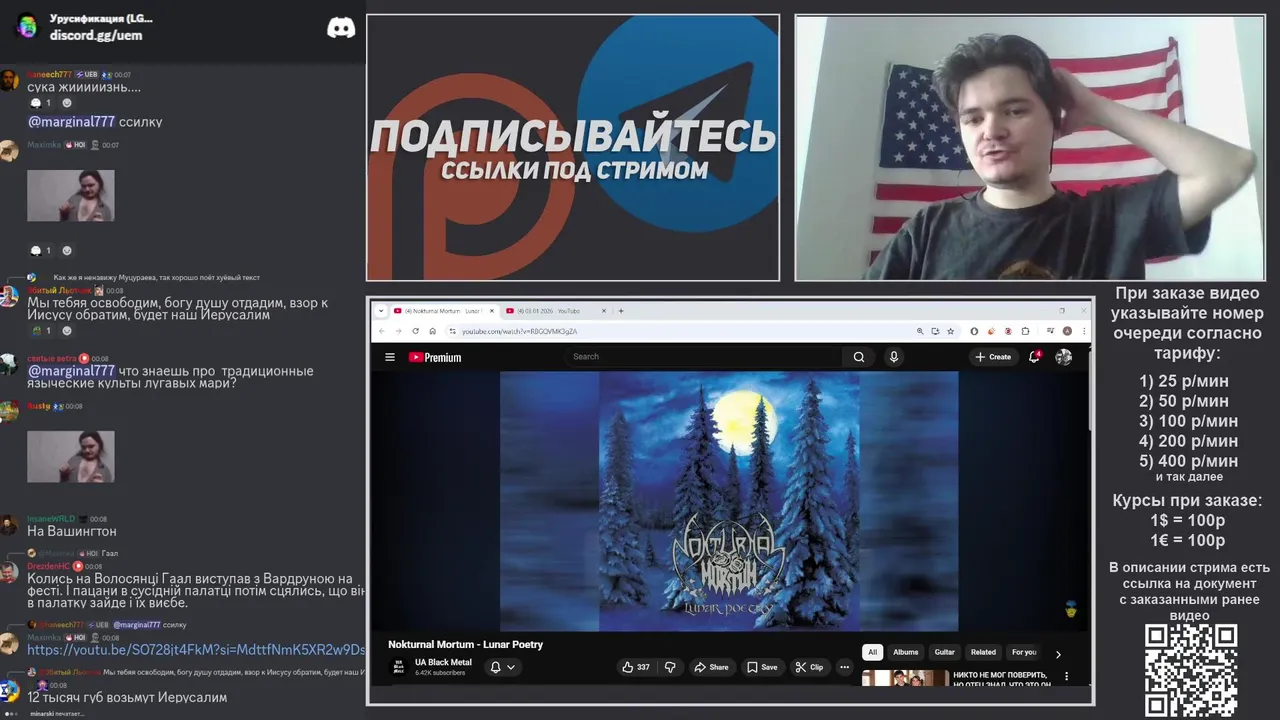Image resolution: width=1280 pixels, height=720 pixels.
Task: Select the Guitar filter chip
Action: [x=945, y=652]
